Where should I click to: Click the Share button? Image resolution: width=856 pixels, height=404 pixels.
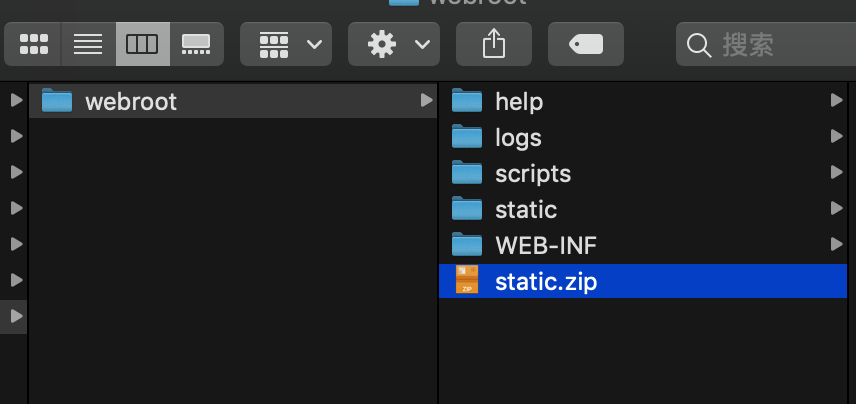point(494,44)
